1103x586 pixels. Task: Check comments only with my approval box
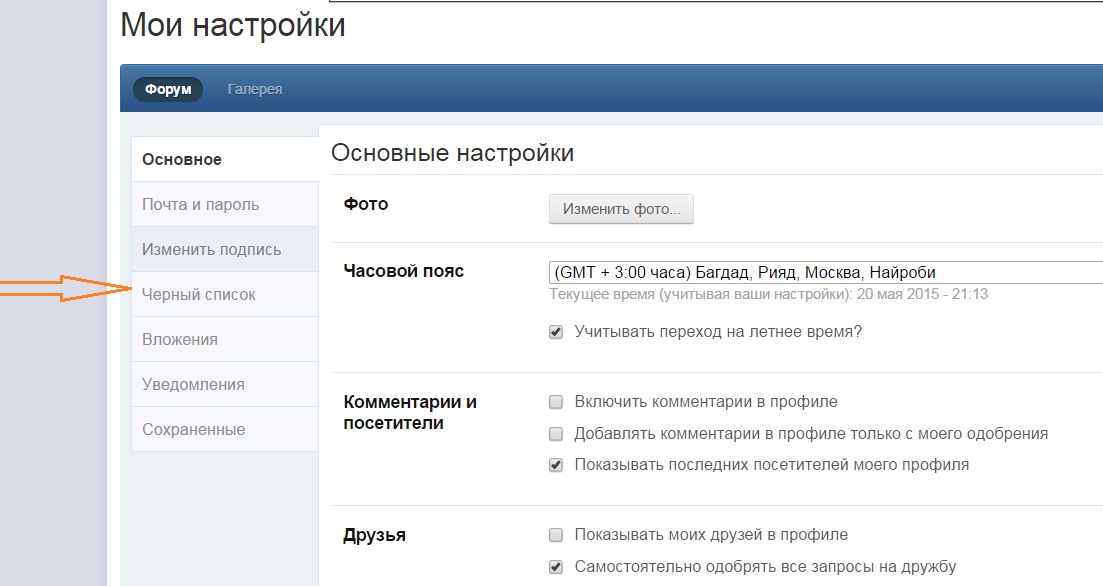tap(556, 433)
